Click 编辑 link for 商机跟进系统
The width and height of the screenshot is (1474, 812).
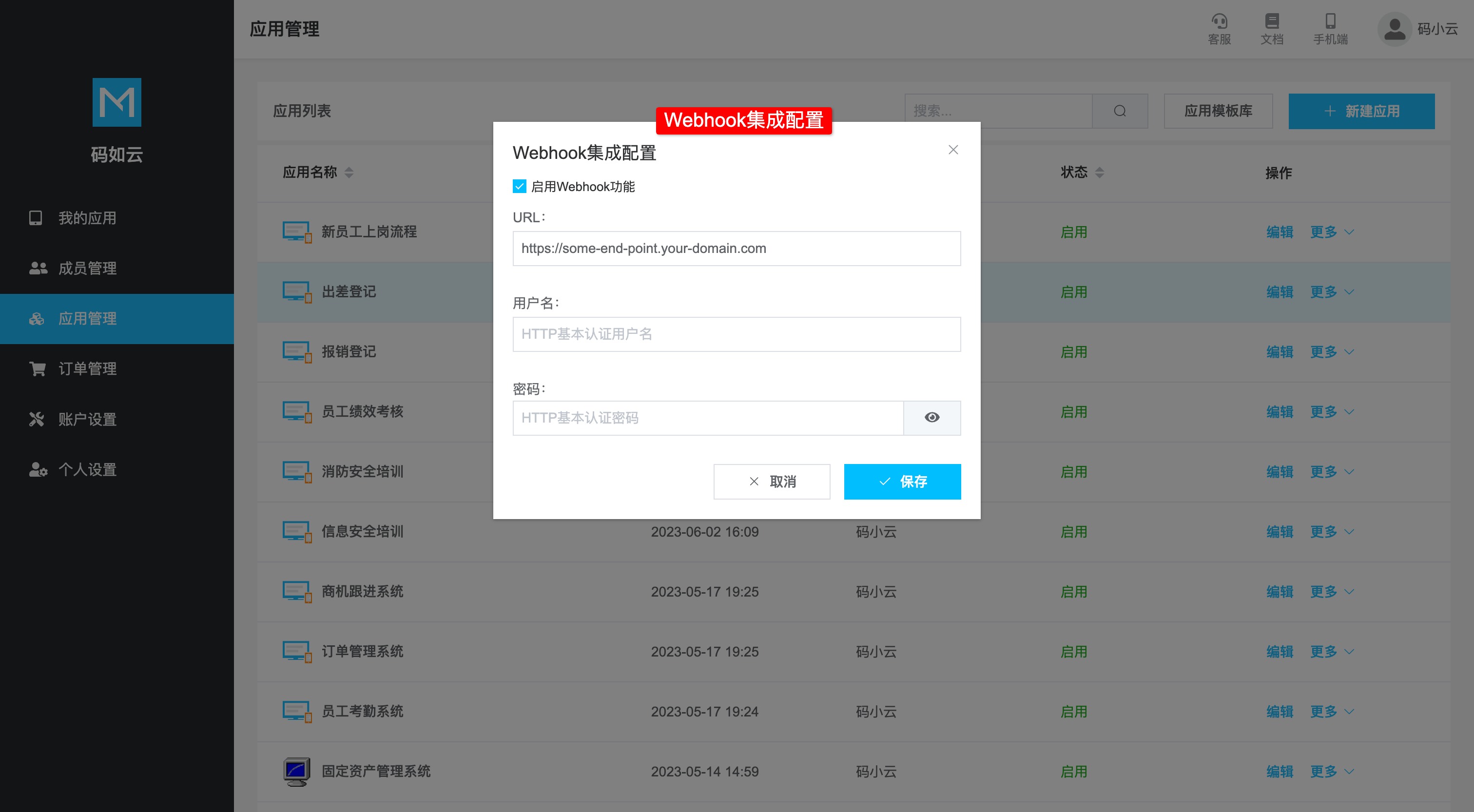point(1280,592)
